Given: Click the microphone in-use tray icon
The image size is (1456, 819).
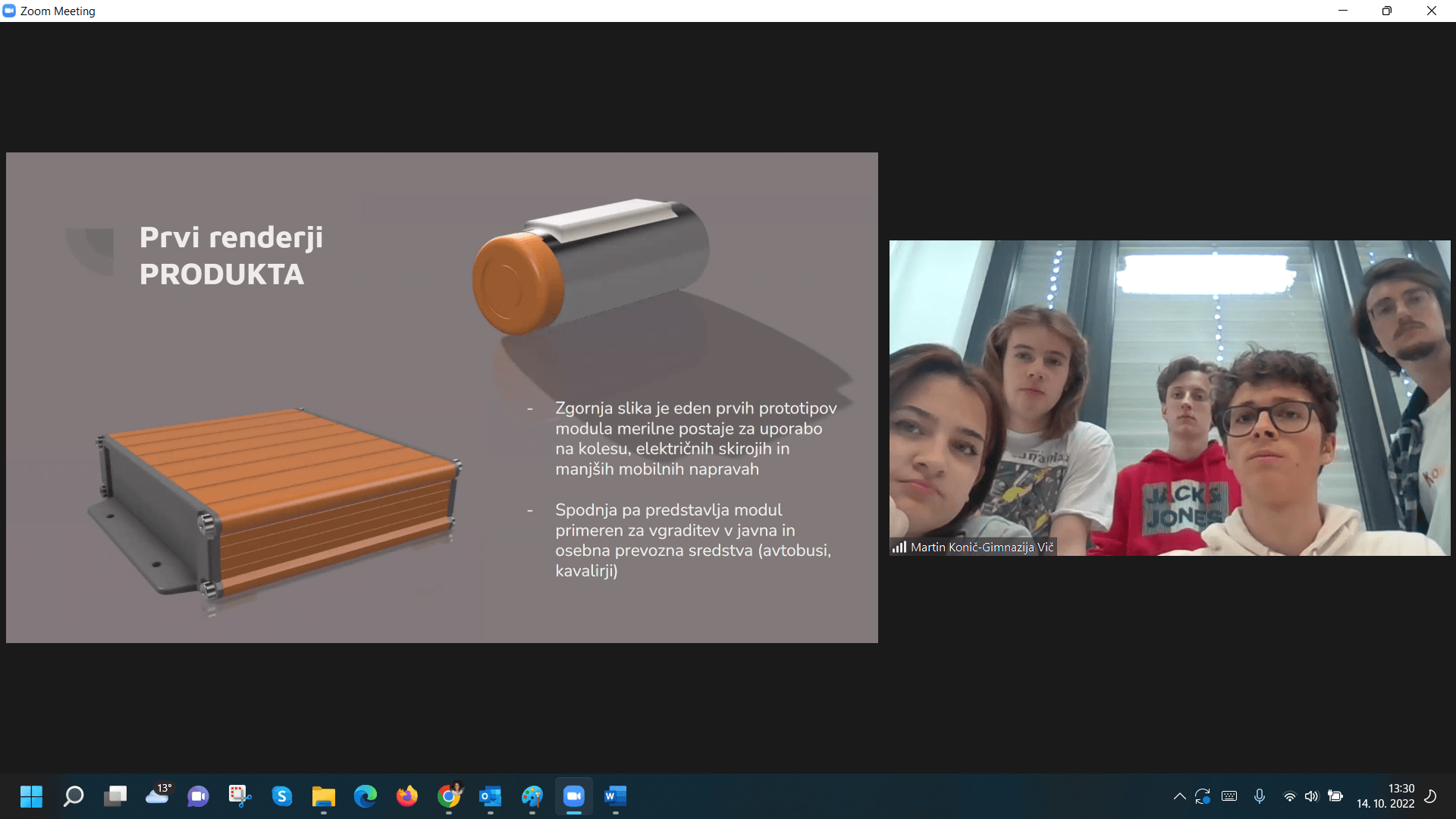Looking at the screenshot, I should (1260, 796).
